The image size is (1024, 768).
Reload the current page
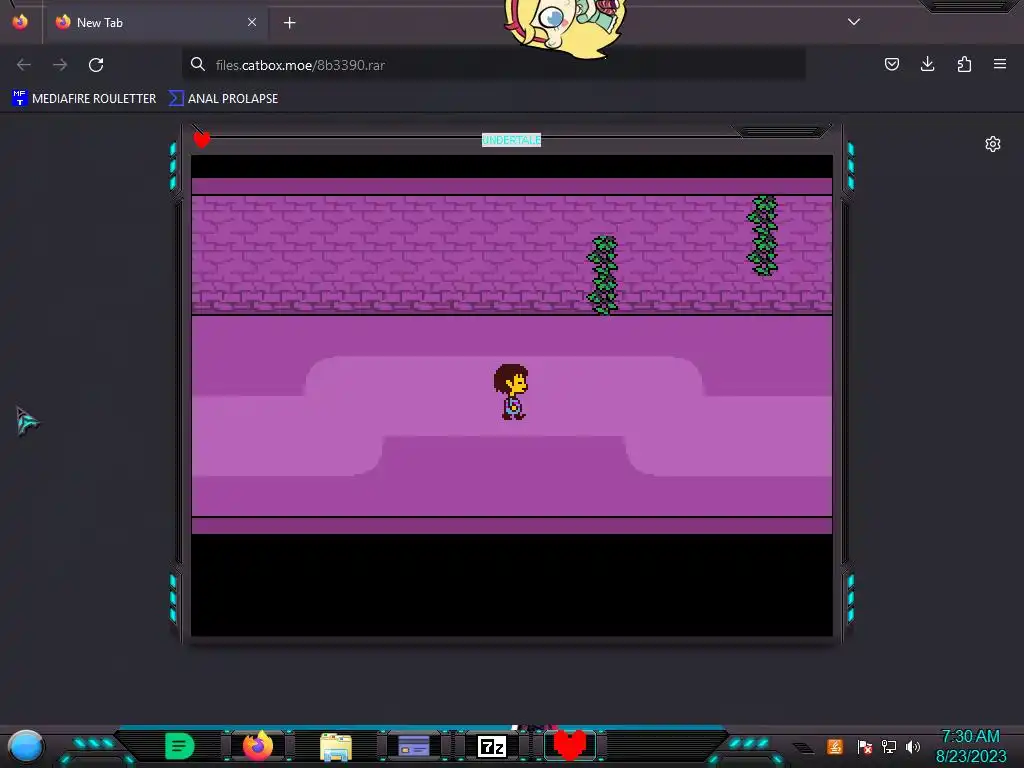click(96, 65)
